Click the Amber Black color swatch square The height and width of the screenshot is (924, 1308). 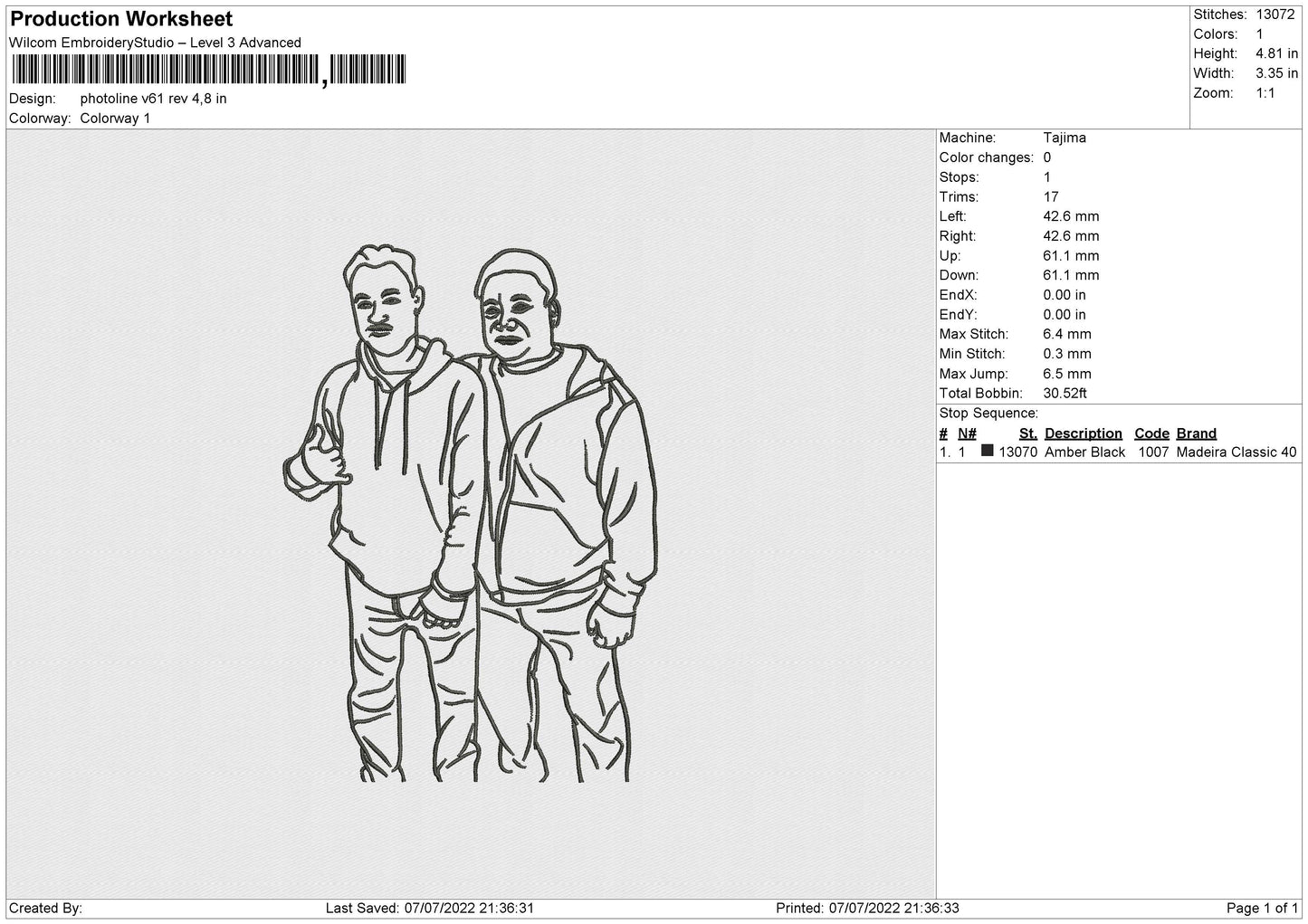point(988,451)
